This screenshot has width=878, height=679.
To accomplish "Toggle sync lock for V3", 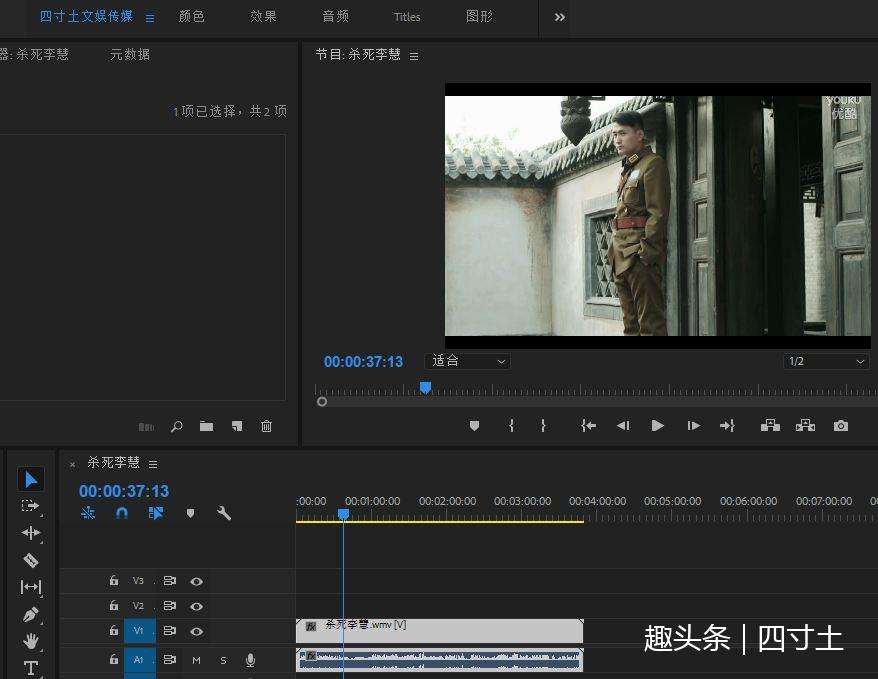I will [170, 581].
